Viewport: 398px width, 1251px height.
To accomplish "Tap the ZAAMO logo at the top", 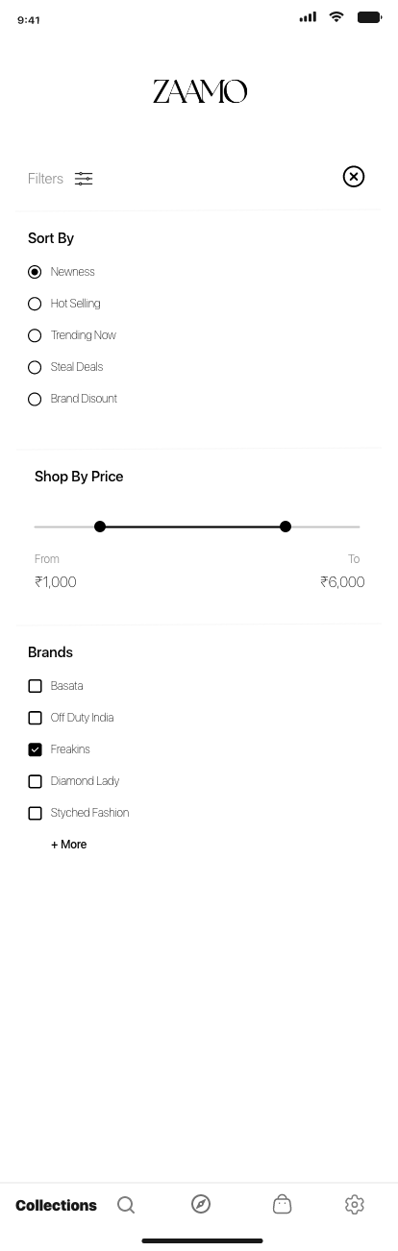I will 200,92.
